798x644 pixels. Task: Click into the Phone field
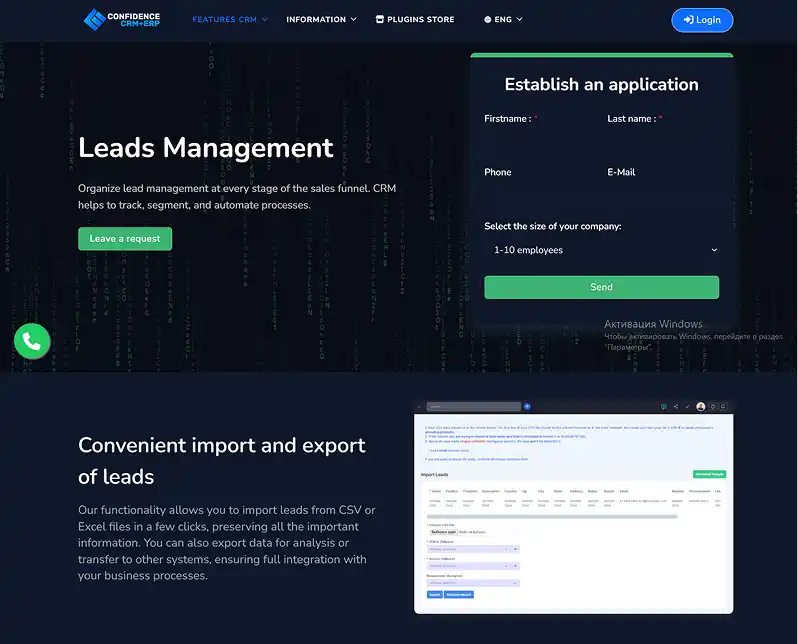coord(540,195)
